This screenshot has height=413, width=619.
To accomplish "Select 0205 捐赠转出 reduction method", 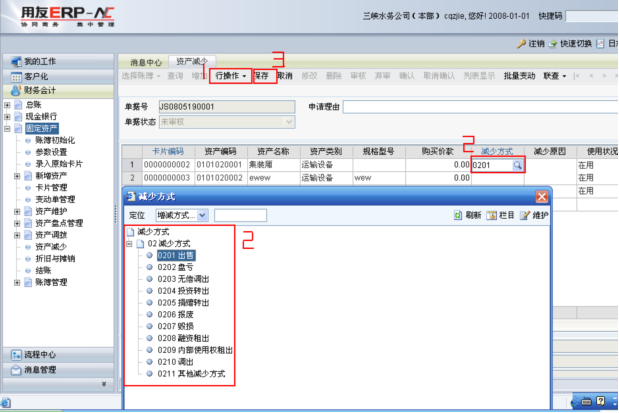I will click(183, 303).
